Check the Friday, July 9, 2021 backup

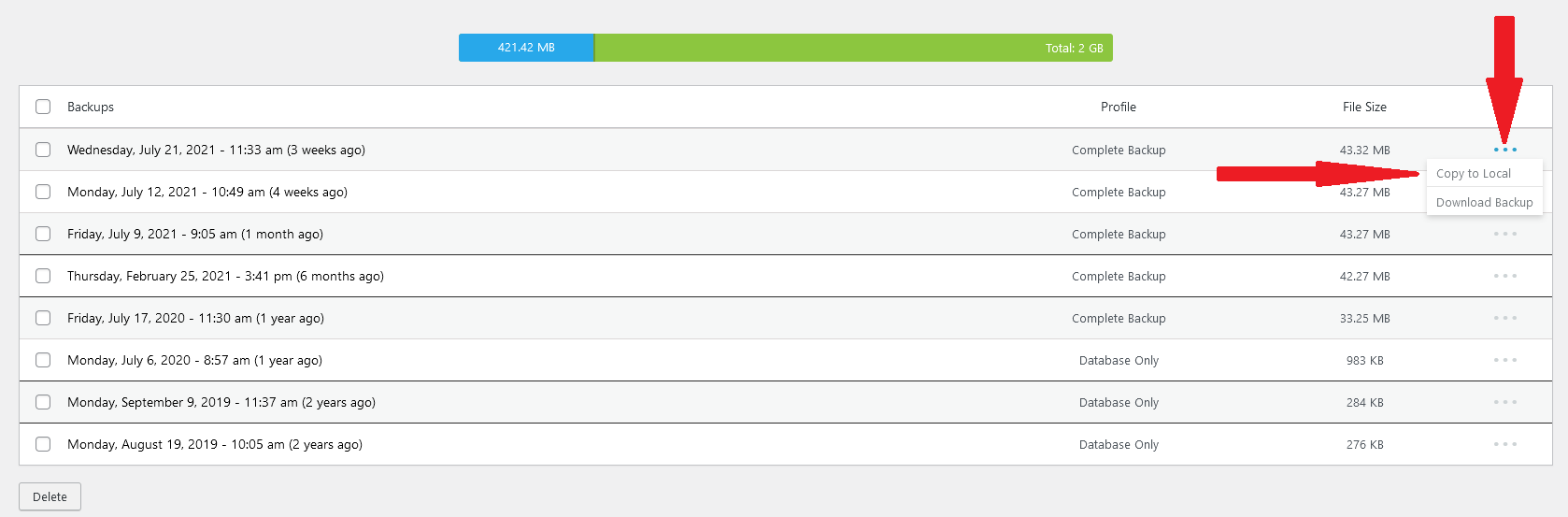43,234
